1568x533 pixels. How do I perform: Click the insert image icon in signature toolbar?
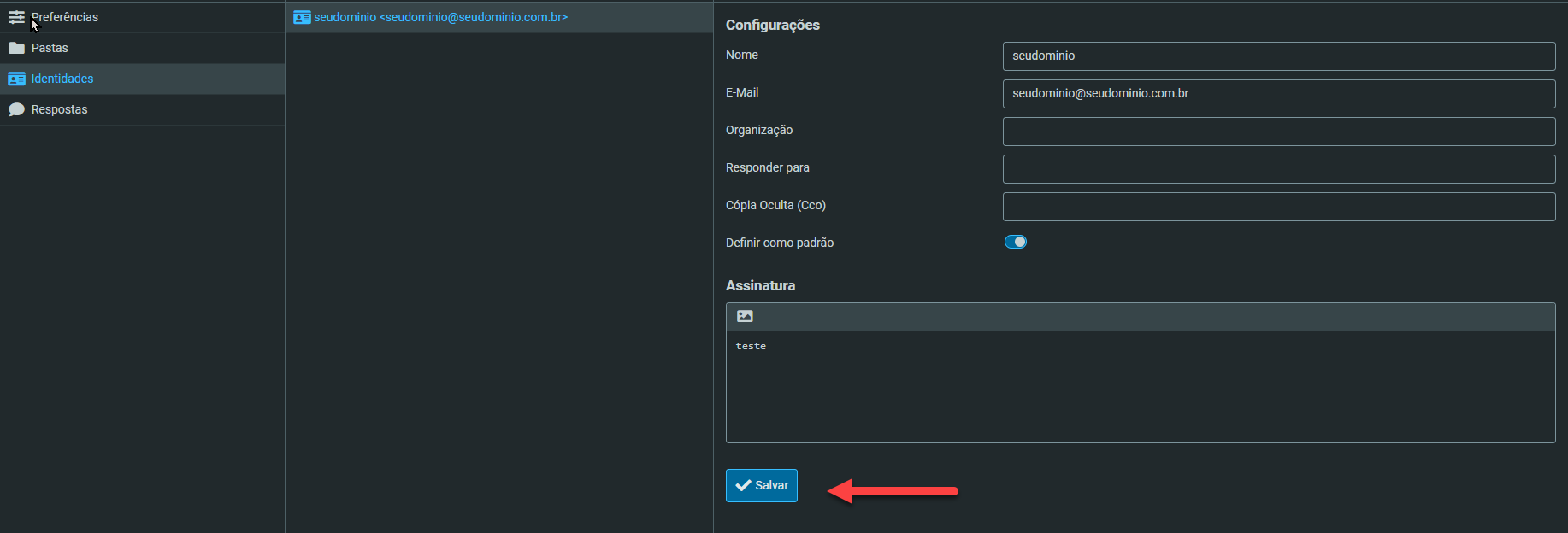coord(745,316)
